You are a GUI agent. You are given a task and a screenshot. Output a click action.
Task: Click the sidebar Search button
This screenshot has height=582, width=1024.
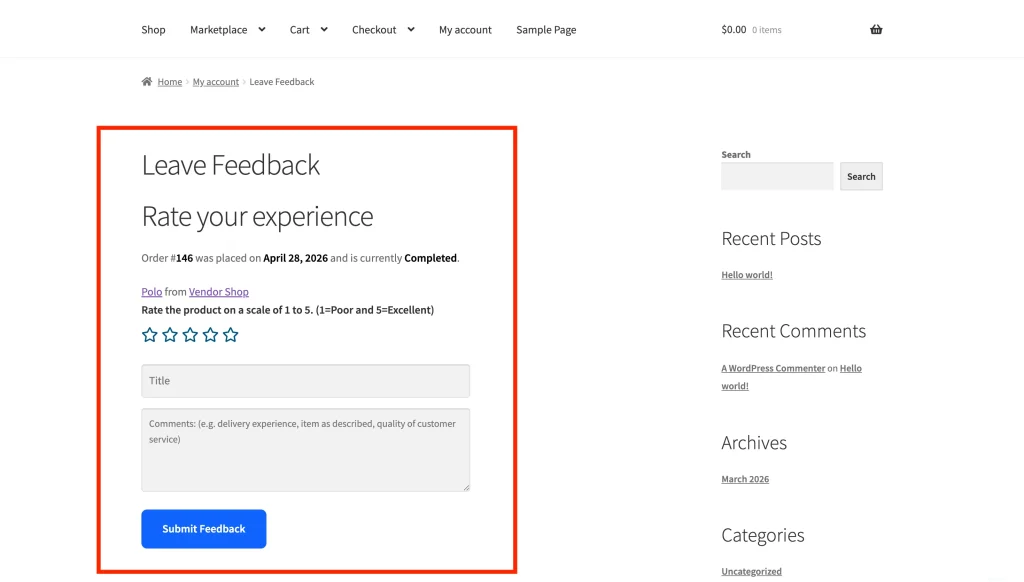(861, 176)
